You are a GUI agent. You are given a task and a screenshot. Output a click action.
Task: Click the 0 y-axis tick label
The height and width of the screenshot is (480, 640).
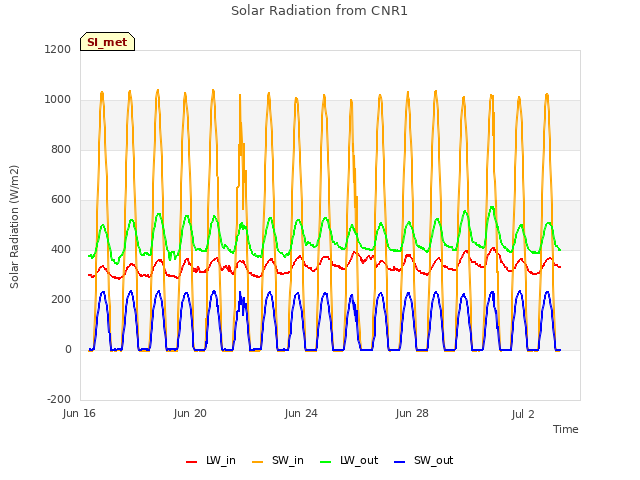click(68, 349)
